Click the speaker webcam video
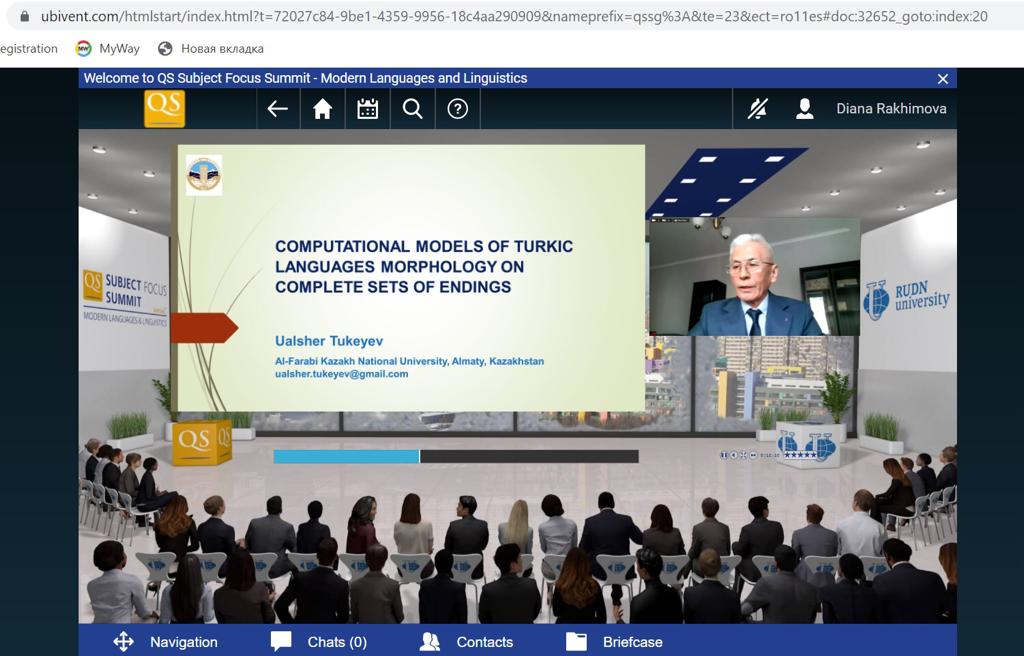1024x656 pixels. coord(753,277)
